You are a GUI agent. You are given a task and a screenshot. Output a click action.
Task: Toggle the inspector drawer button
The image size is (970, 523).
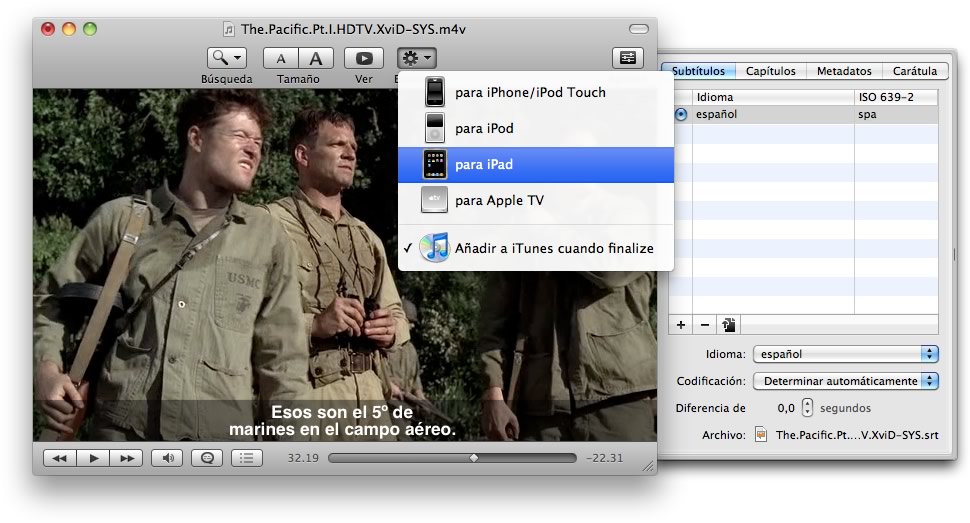click(628, 58)
